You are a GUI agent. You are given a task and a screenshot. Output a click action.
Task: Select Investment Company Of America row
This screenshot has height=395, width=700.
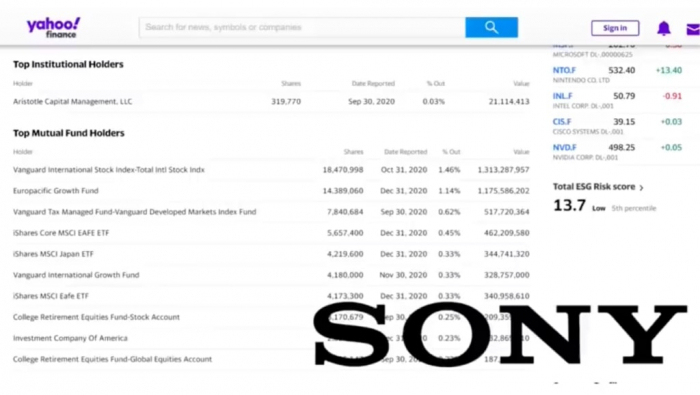coord(271,338)
